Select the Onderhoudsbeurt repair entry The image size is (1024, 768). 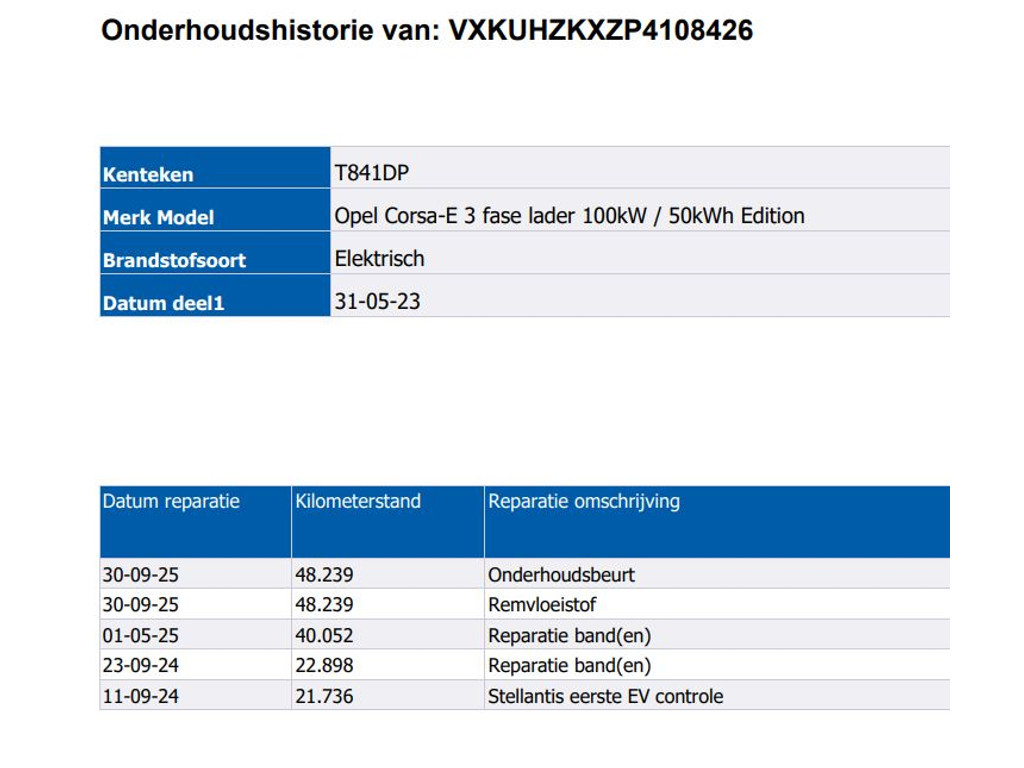[561, 575]
